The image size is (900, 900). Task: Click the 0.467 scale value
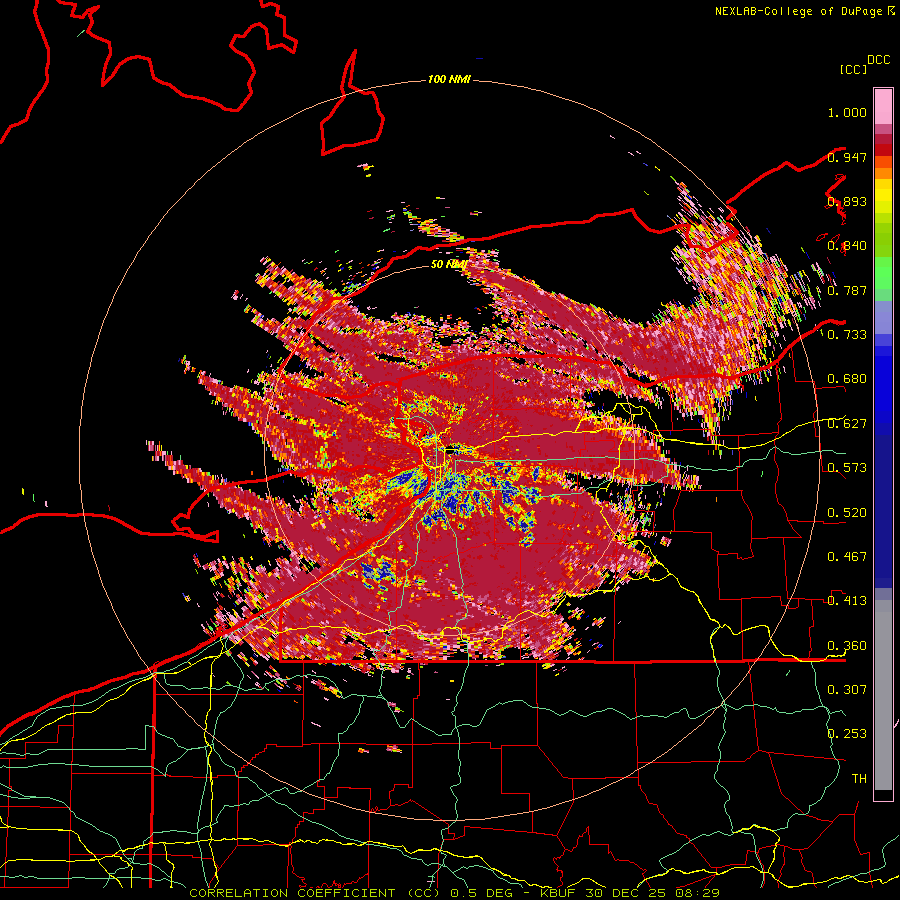[x=847, y=556]
